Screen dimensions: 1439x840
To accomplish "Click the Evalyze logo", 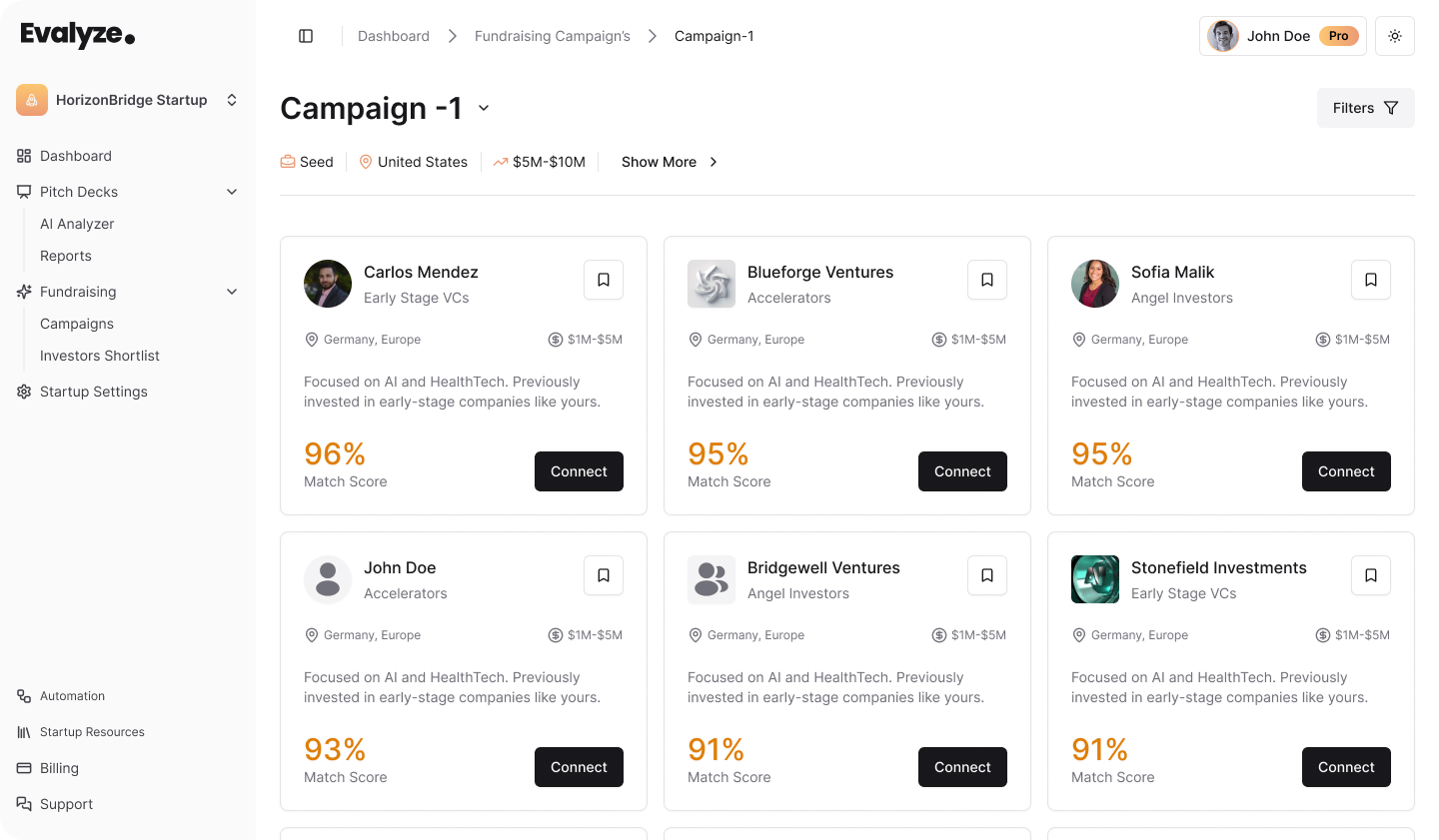I will (x=77, y=35).
